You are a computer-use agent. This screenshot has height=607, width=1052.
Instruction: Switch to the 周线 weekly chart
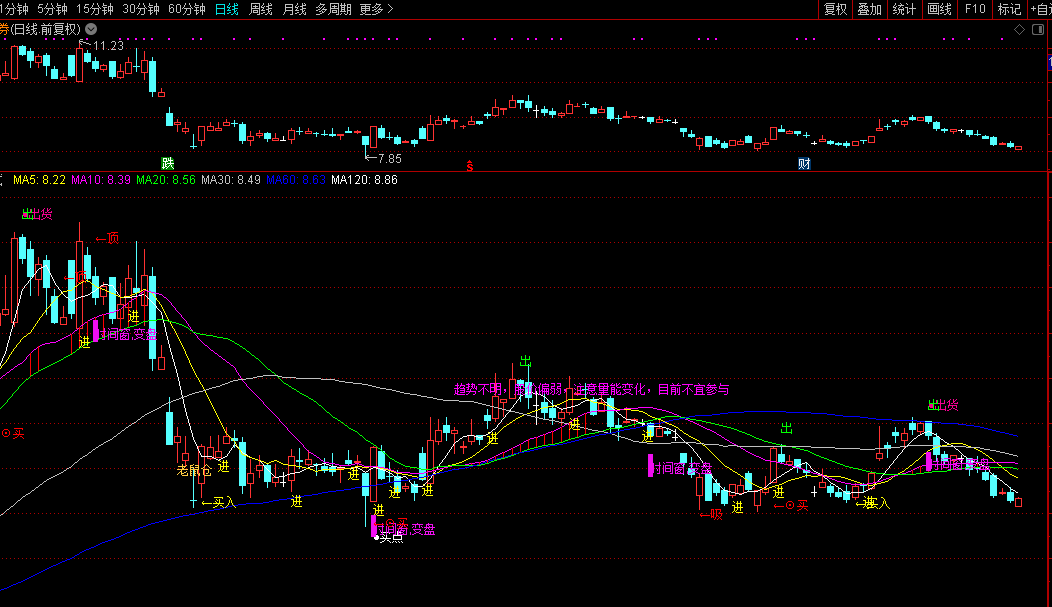point(261,9)
